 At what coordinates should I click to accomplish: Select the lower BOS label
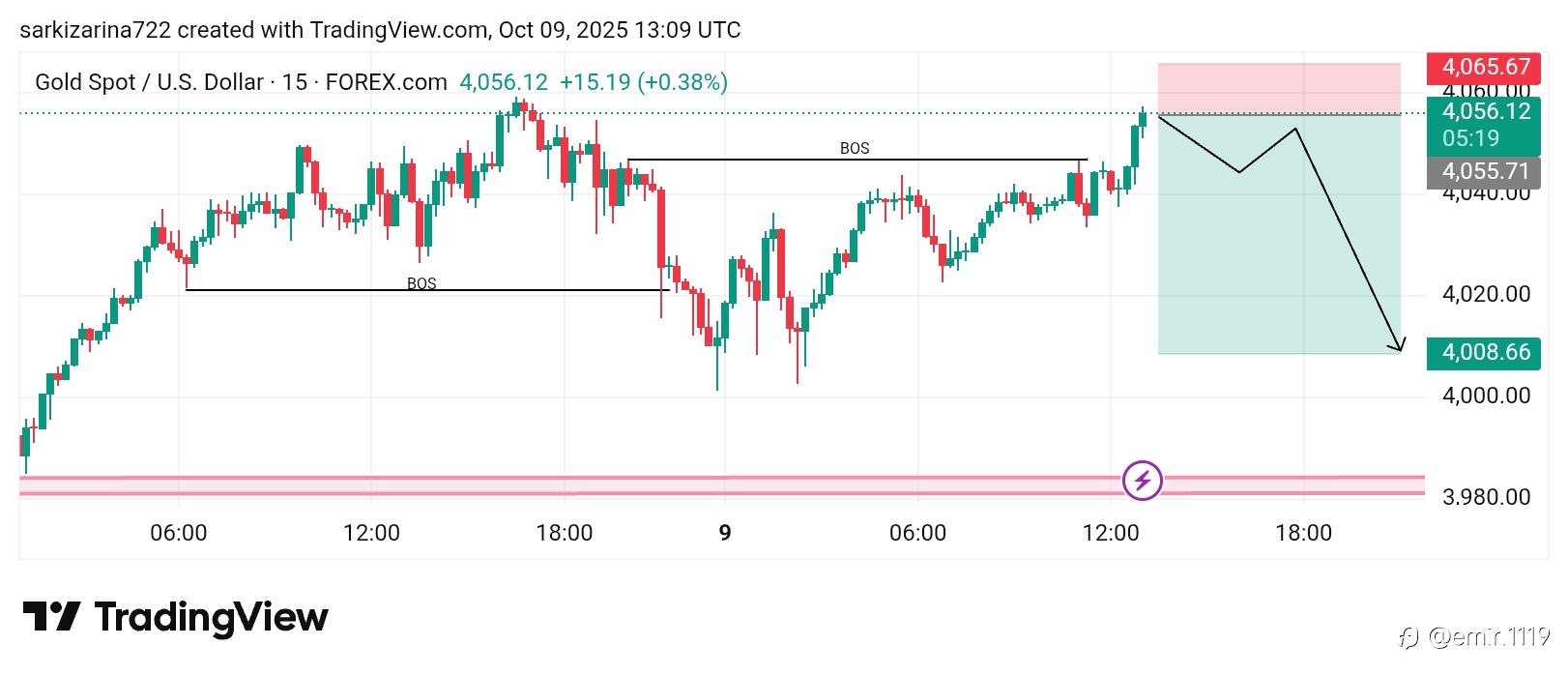coord(421,283)
